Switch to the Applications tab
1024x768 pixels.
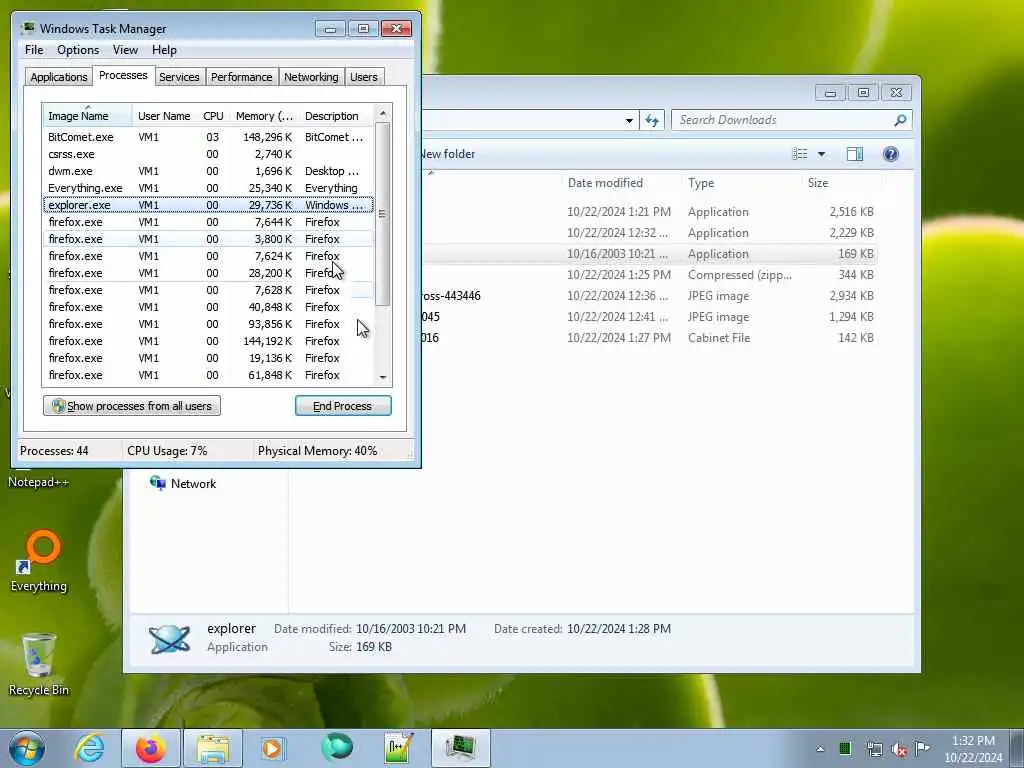pos(59,77)
